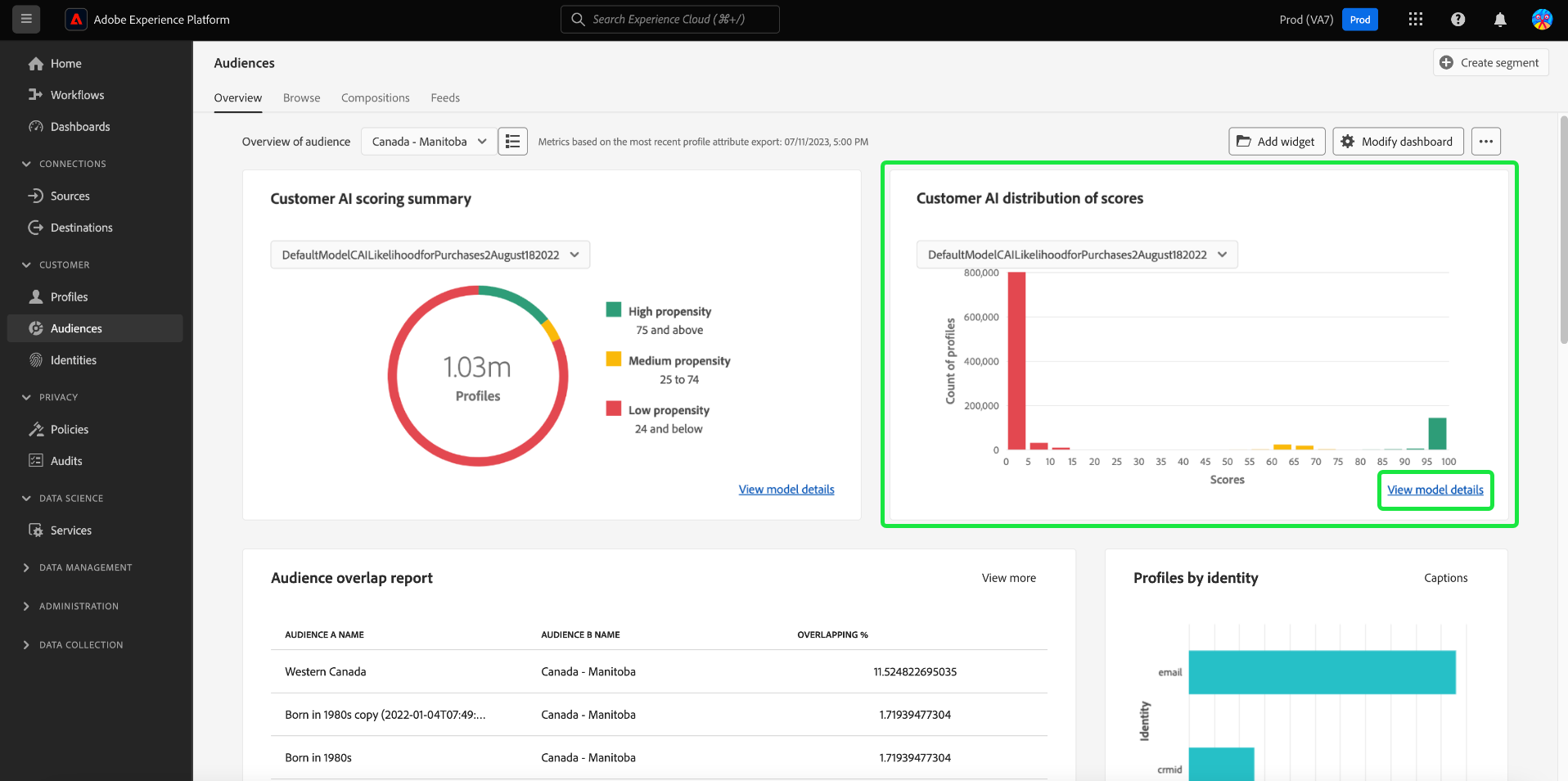The image size is (1568, 781).
Task: Collapse the Privacy section
Action: [x=26, y=397]
